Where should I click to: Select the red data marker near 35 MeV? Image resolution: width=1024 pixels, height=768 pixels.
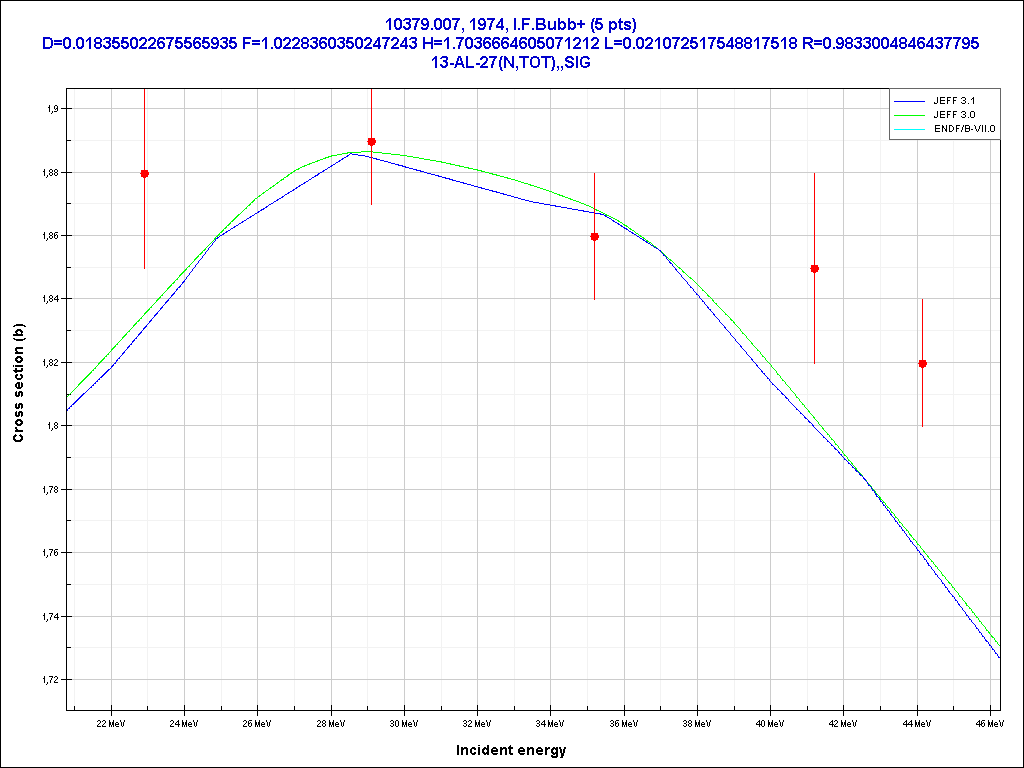pos(594,237)
